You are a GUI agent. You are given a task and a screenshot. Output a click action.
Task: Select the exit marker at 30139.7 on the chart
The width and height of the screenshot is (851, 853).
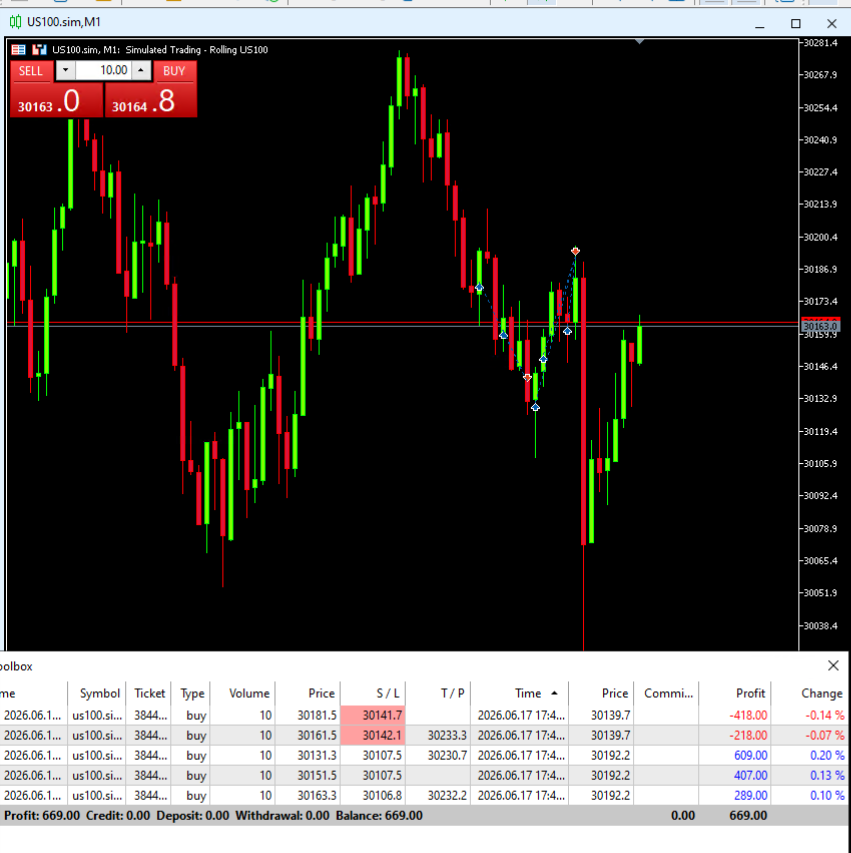coord(527,377)
